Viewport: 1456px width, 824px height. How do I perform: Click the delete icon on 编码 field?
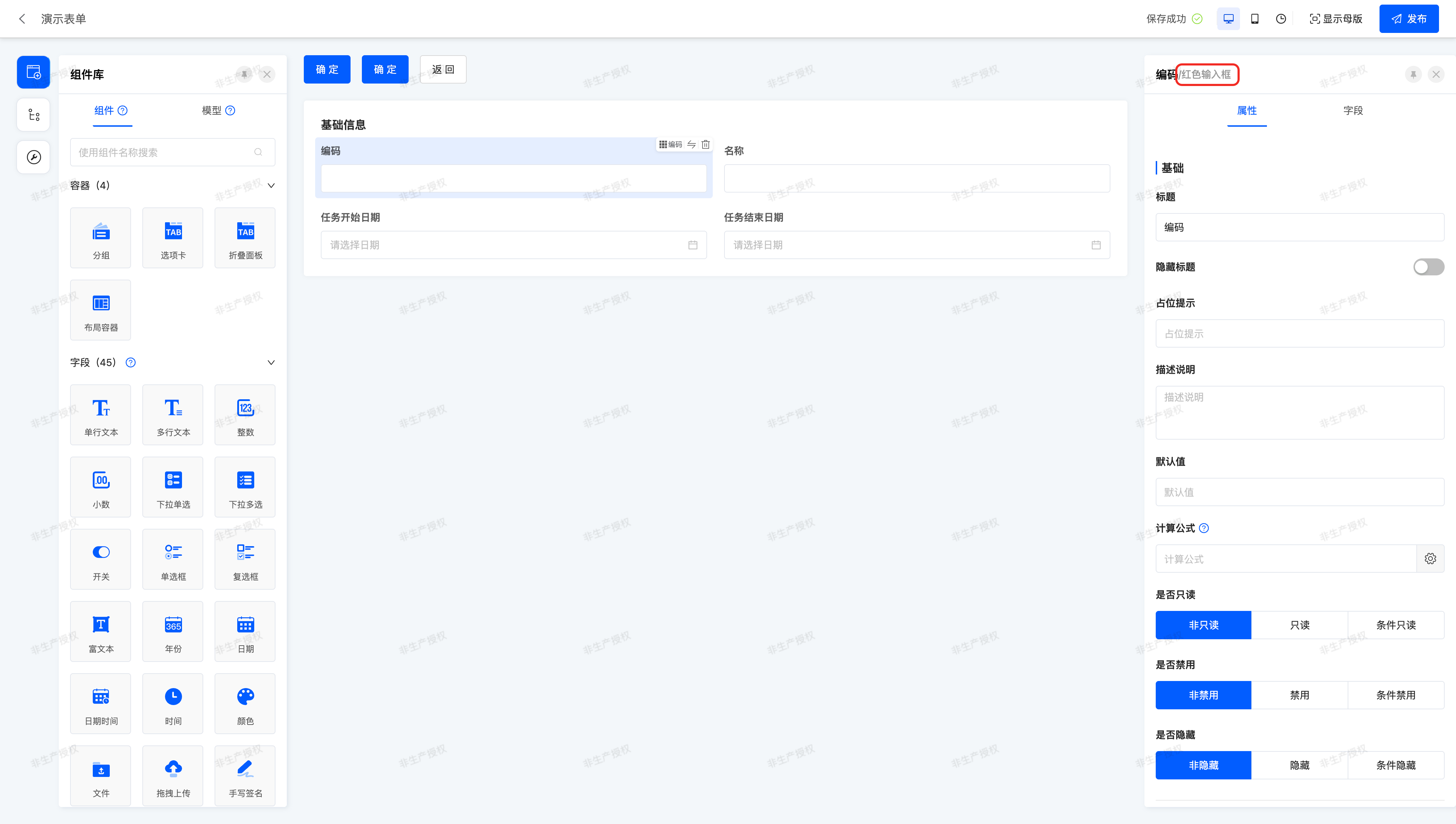point(705,144)
